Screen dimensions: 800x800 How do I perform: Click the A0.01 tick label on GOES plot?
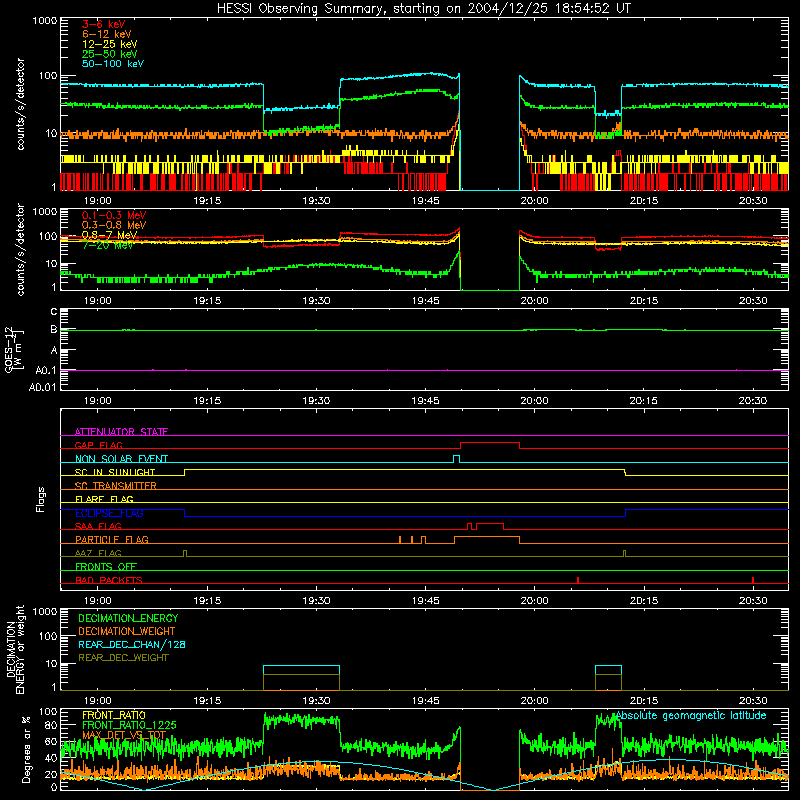[43, 387]
